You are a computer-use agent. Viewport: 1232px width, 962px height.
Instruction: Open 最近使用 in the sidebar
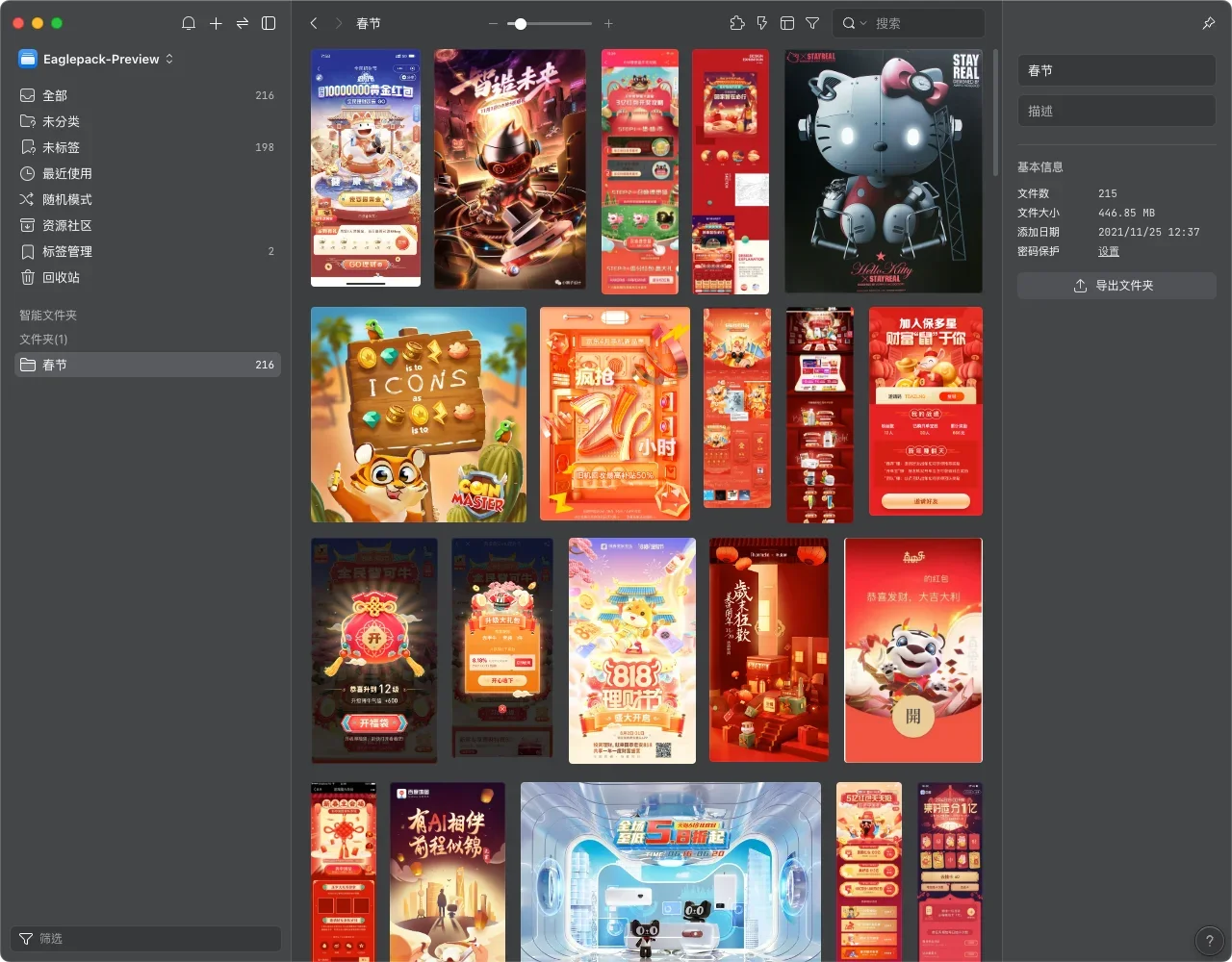click(147, 173)
